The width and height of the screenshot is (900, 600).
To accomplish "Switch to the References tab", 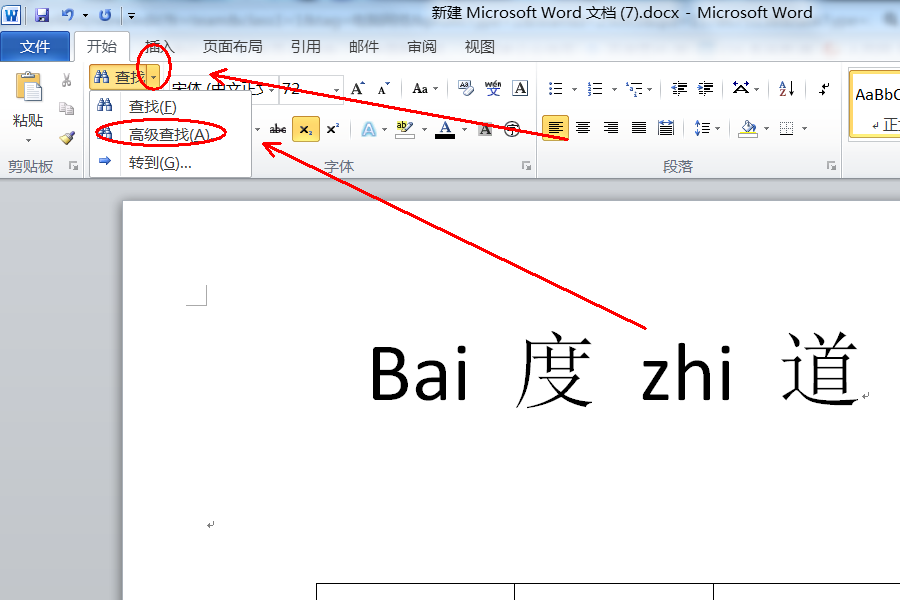I will pos(305,47).
